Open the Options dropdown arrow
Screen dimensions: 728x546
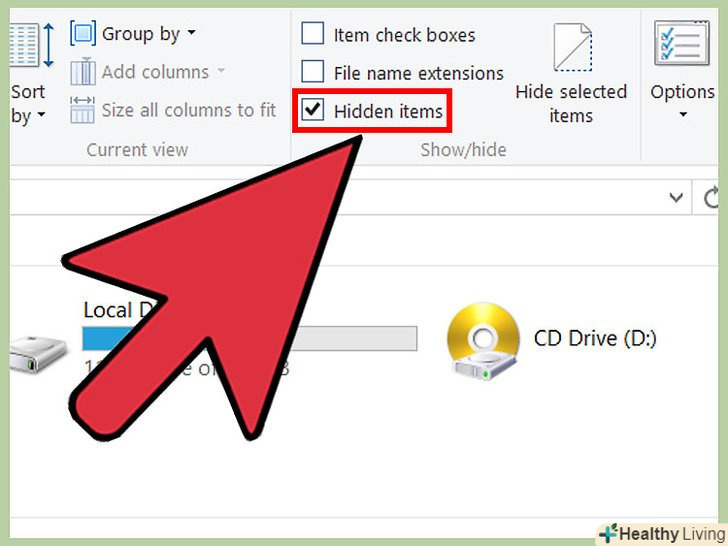[683, 114]
